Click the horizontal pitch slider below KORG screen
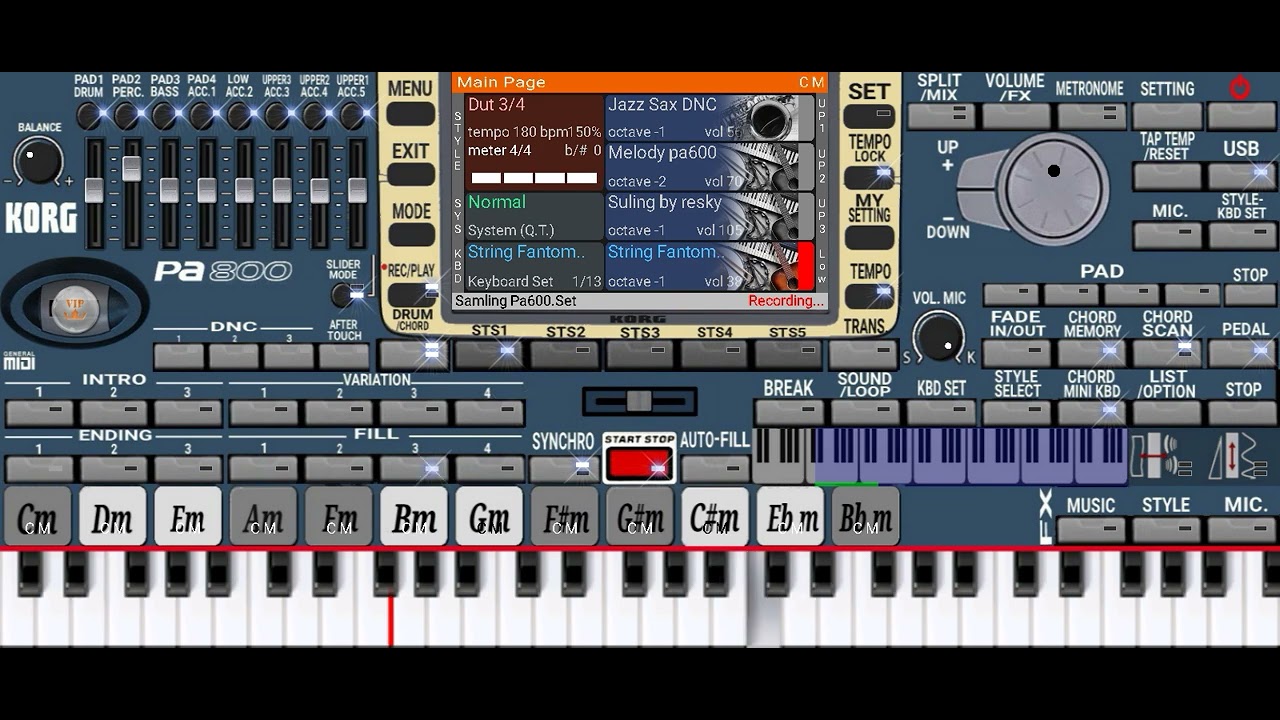 [x=640, y=401]
